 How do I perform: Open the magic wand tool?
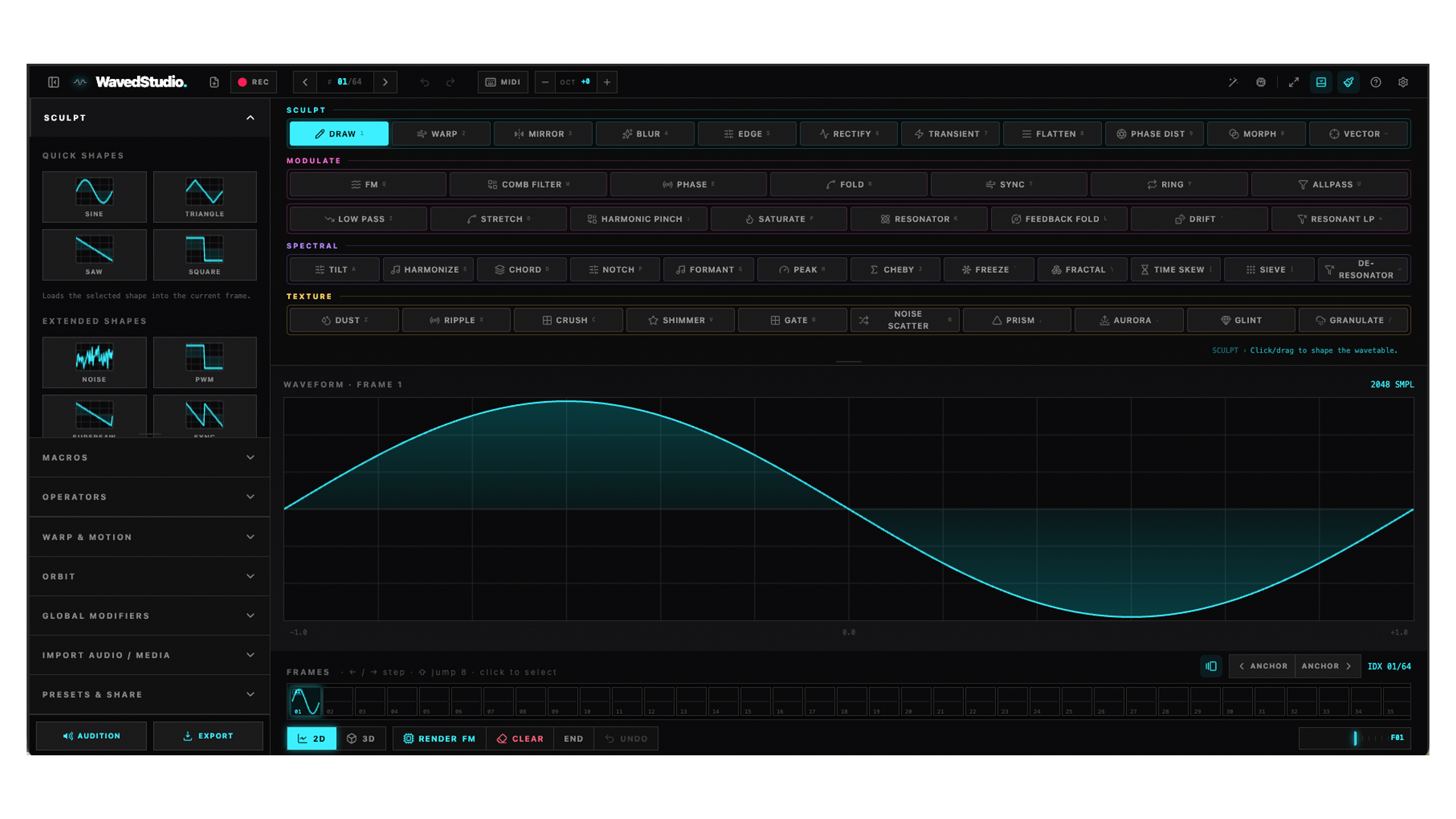(1233, 82)
